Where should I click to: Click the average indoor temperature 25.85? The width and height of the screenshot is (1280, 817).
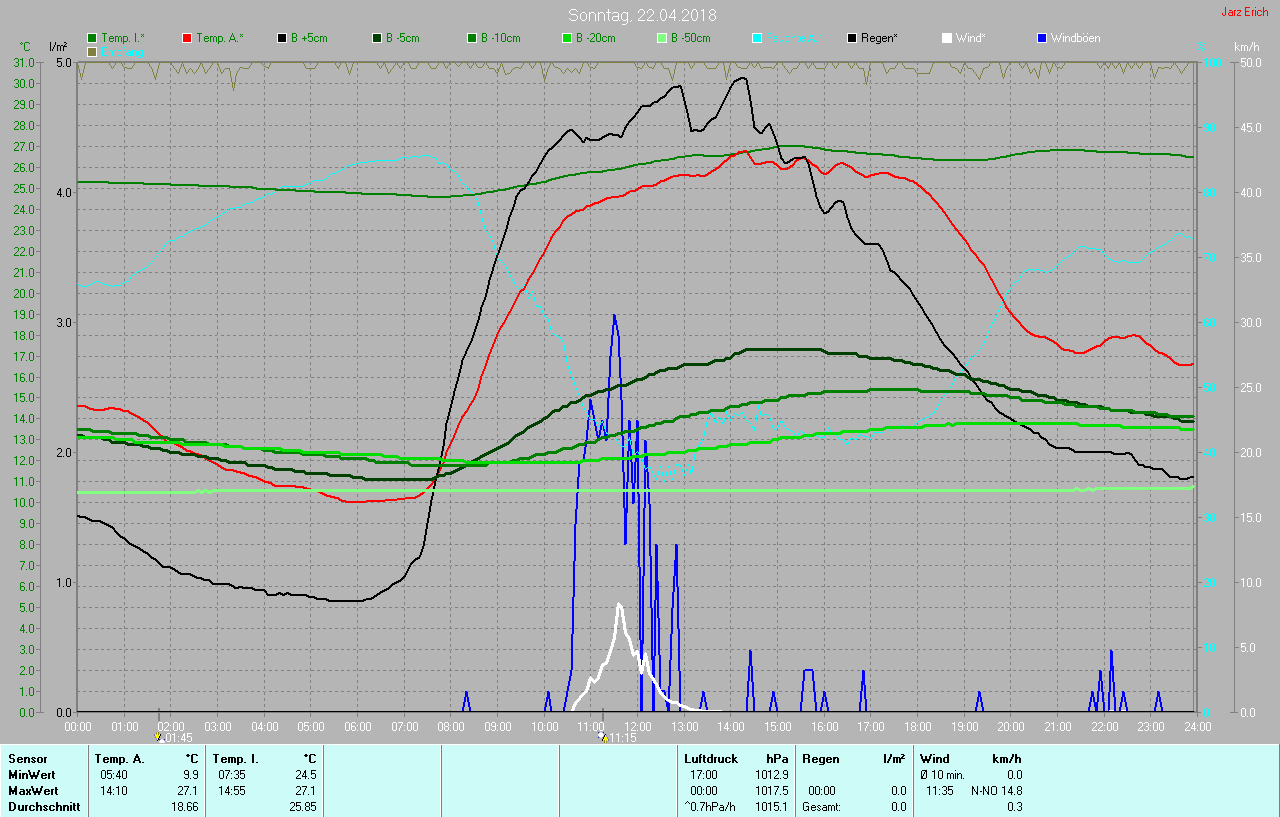pos(303,807)
